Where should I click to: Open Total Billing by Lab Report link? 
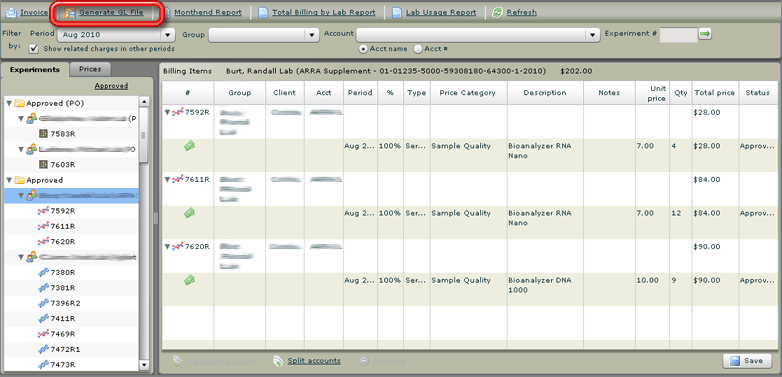click(x=324, y=13)
